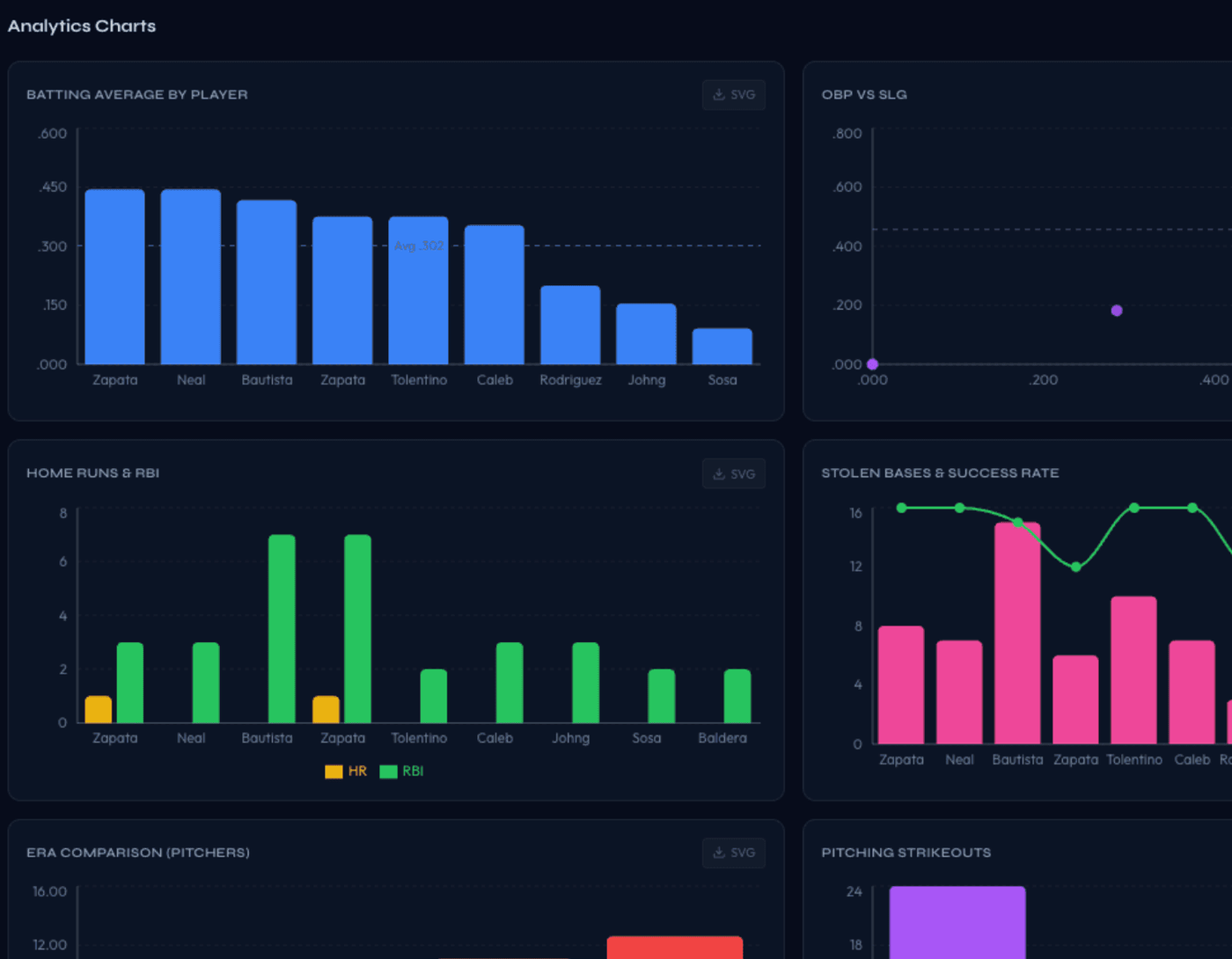Image resolution: width=1232 pixels, height=959 pixels.
Task: Download Batting Average chart as SVG
Action: pyautogui.click(x=734, y=95)
